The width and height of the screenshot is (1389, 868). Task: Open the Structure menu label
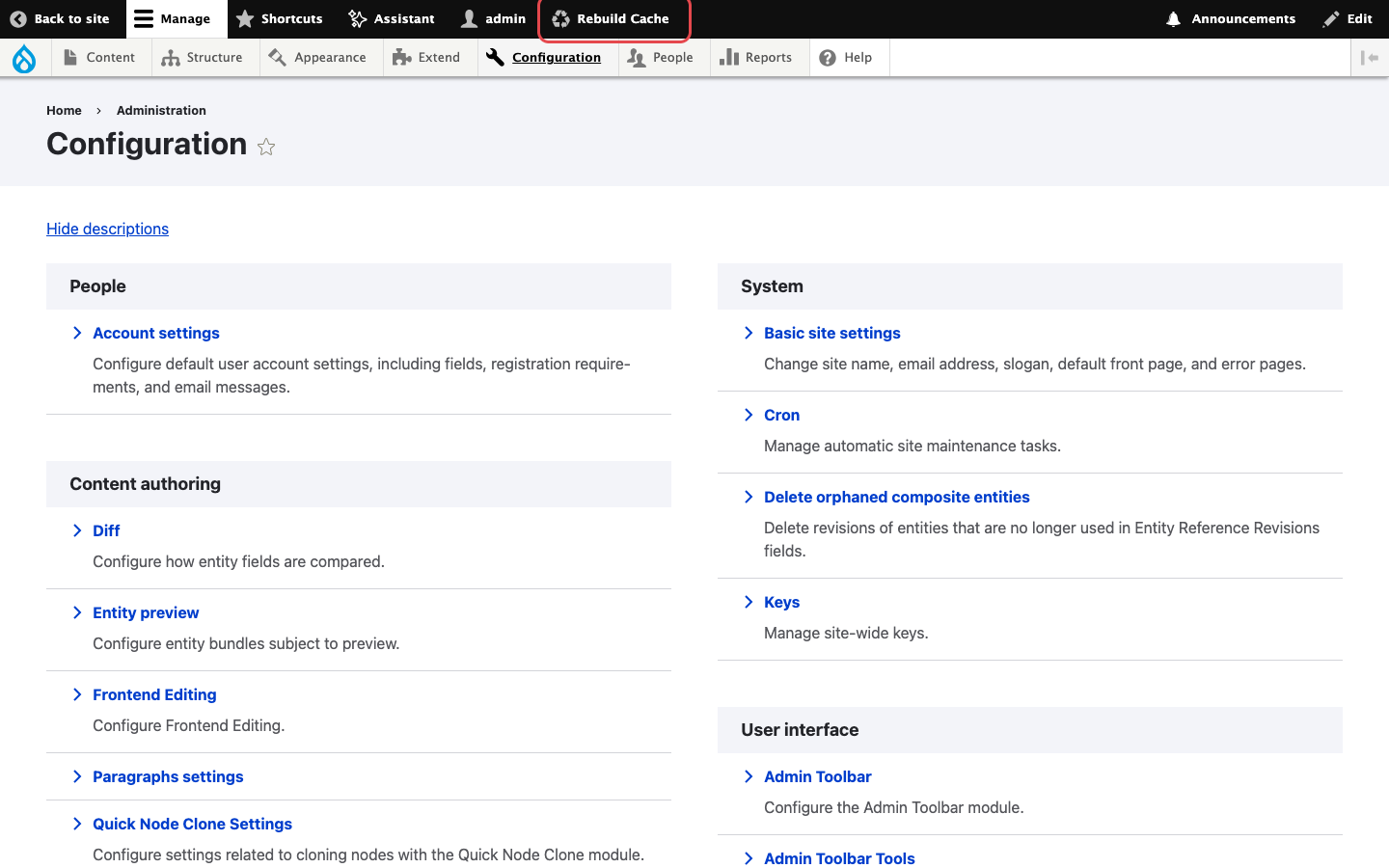click(x=214, y=58)
